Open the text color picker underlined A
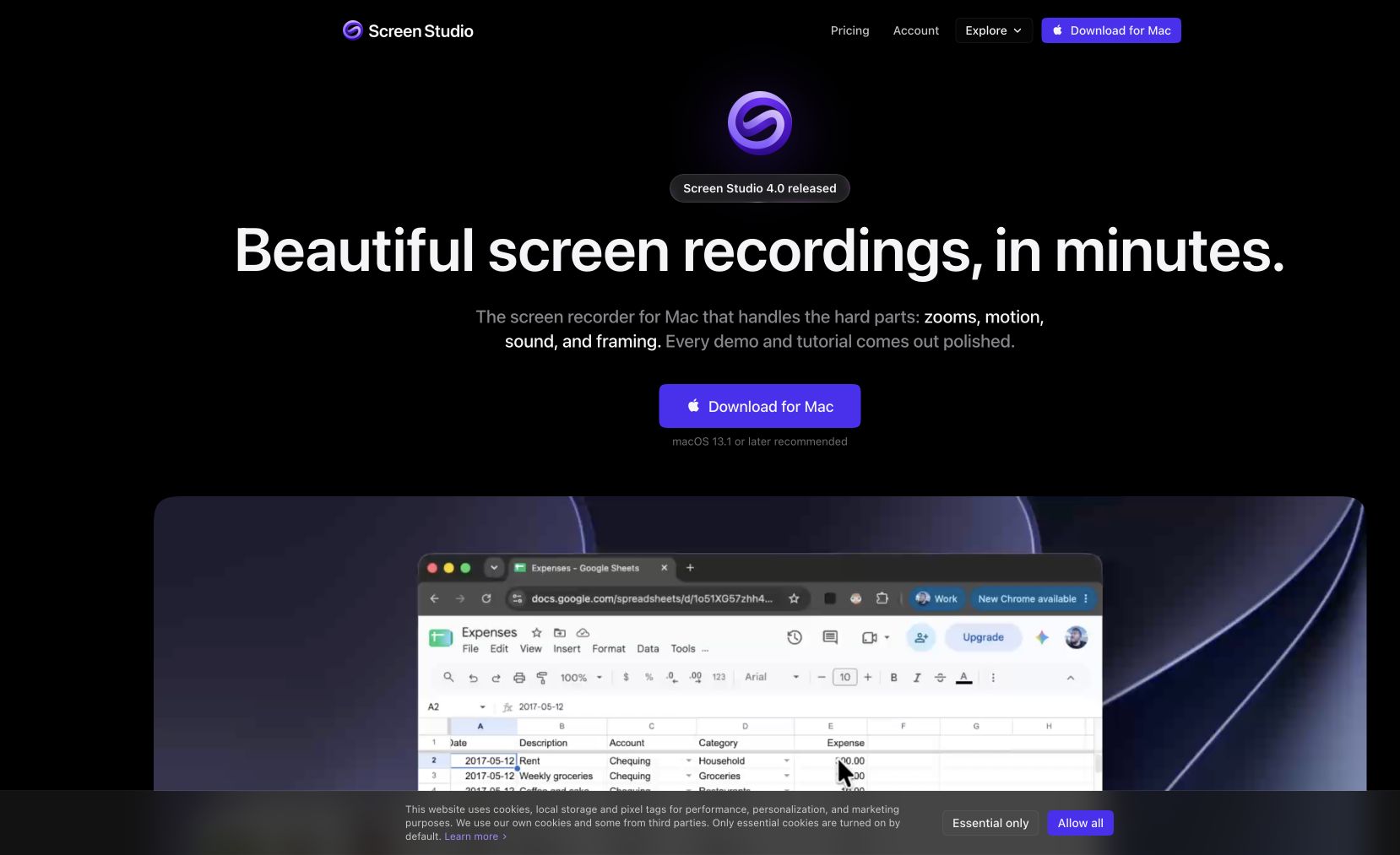Screen dimensions: 1400x855 tap(963, 677)
